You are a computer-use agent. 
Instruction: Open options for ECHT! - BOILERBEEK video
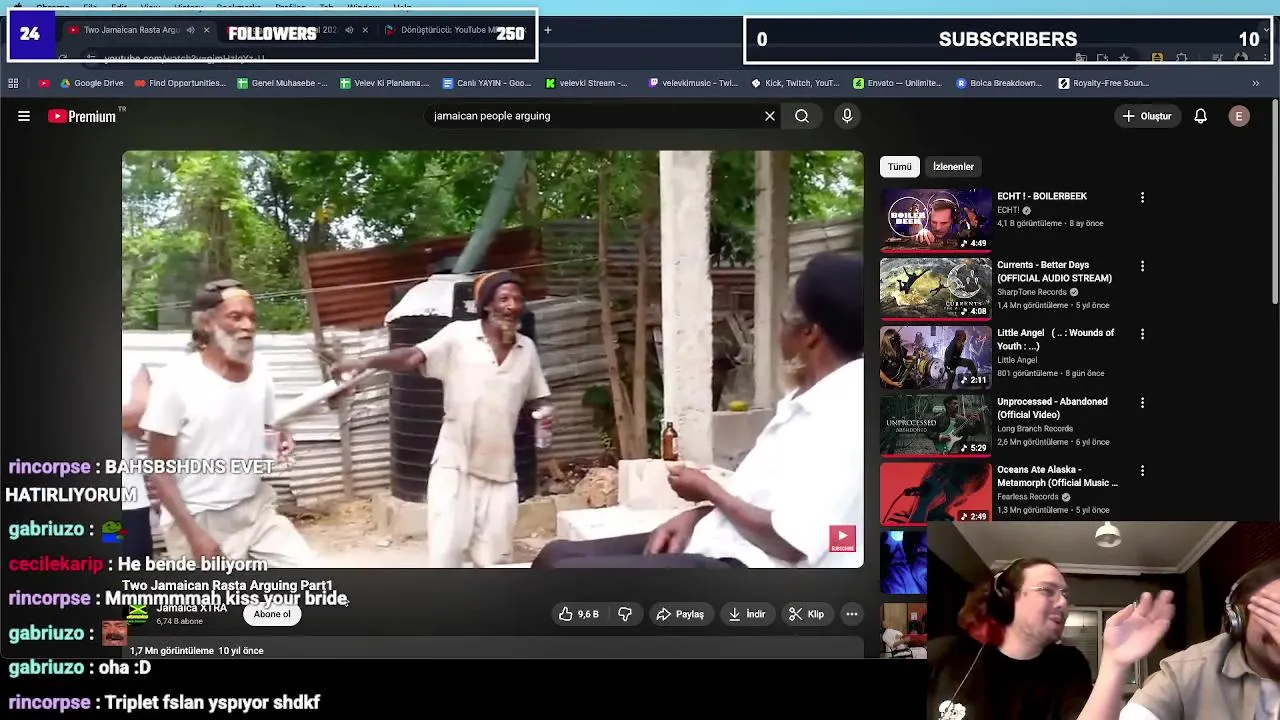[x=1142, y=198]
